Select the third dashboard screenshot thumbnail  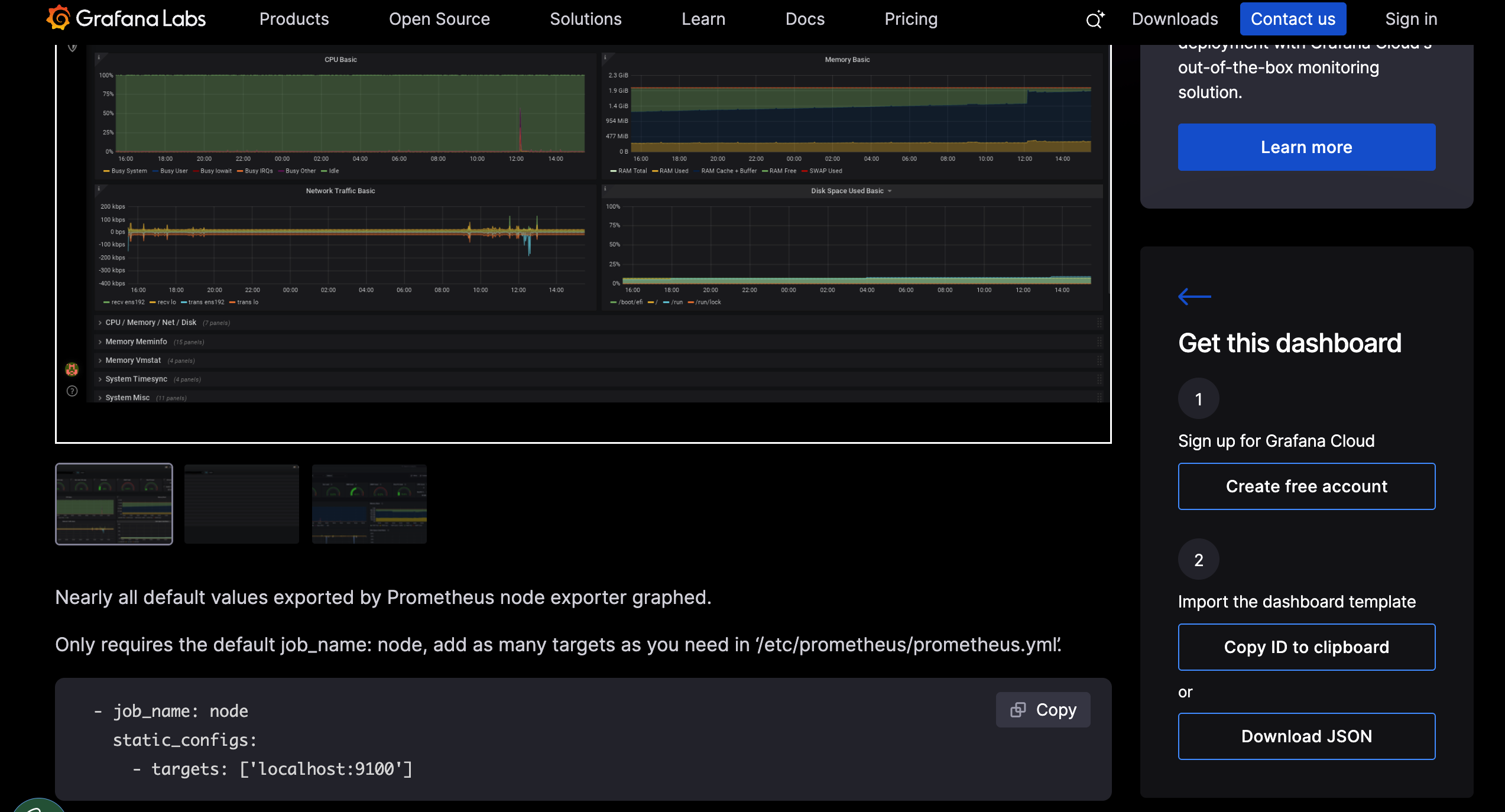click(x=369, y=504)
